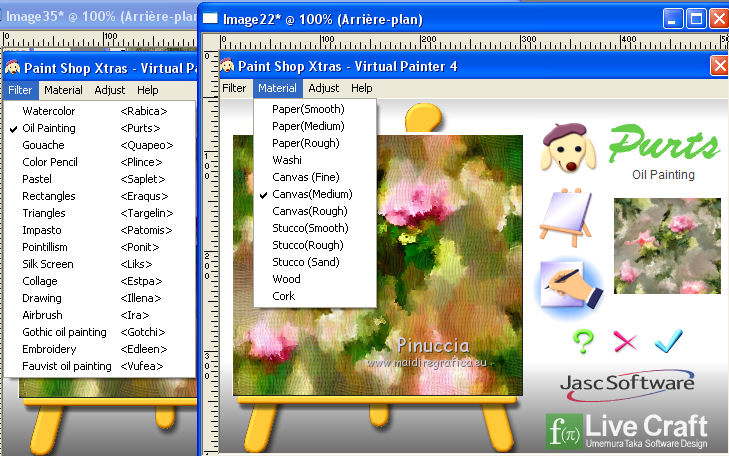Select the Washi material
This screenshot has height=456, width=729.
[315, 160]
